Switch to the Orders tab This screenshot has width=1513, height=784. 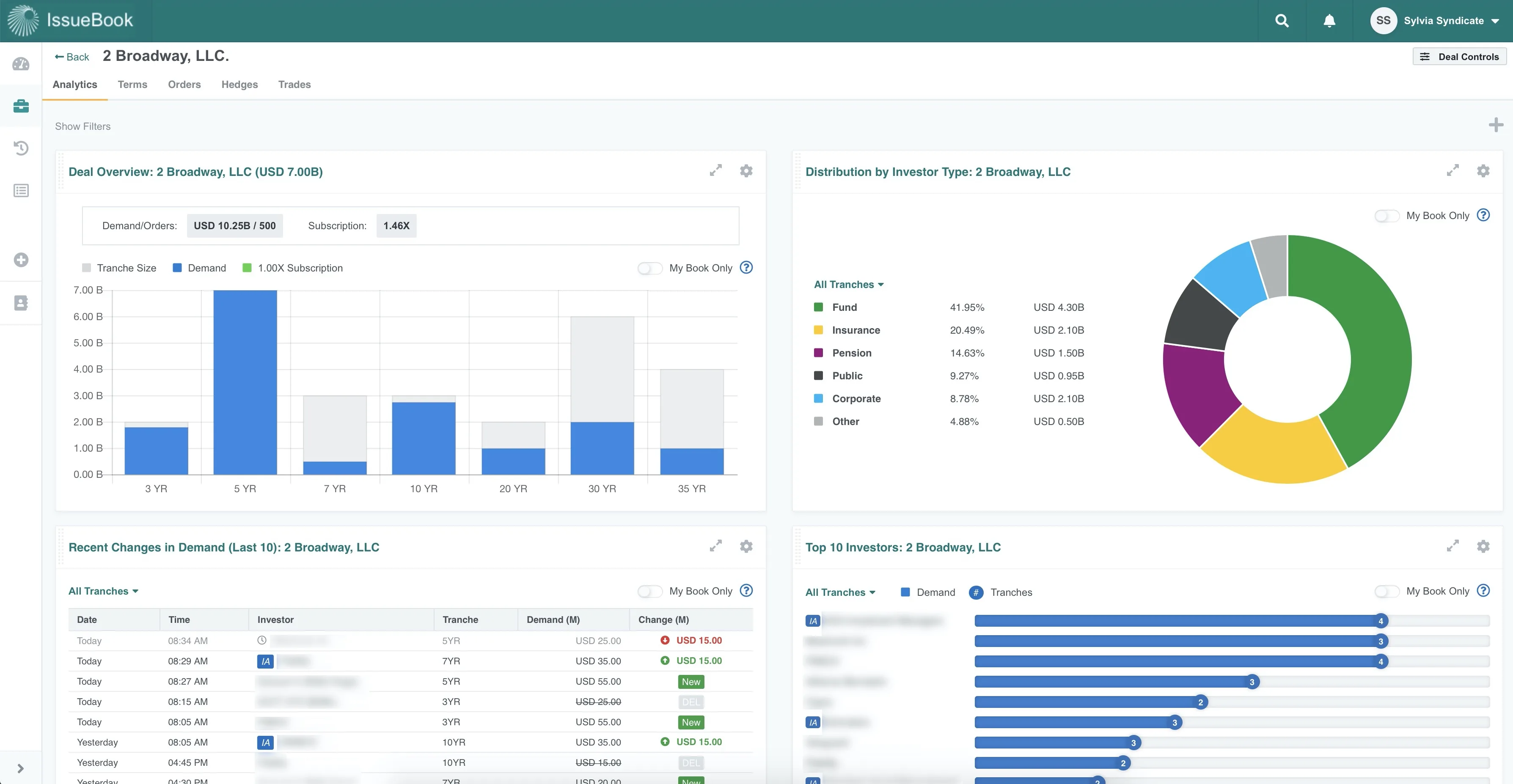(x=184, y=85)
